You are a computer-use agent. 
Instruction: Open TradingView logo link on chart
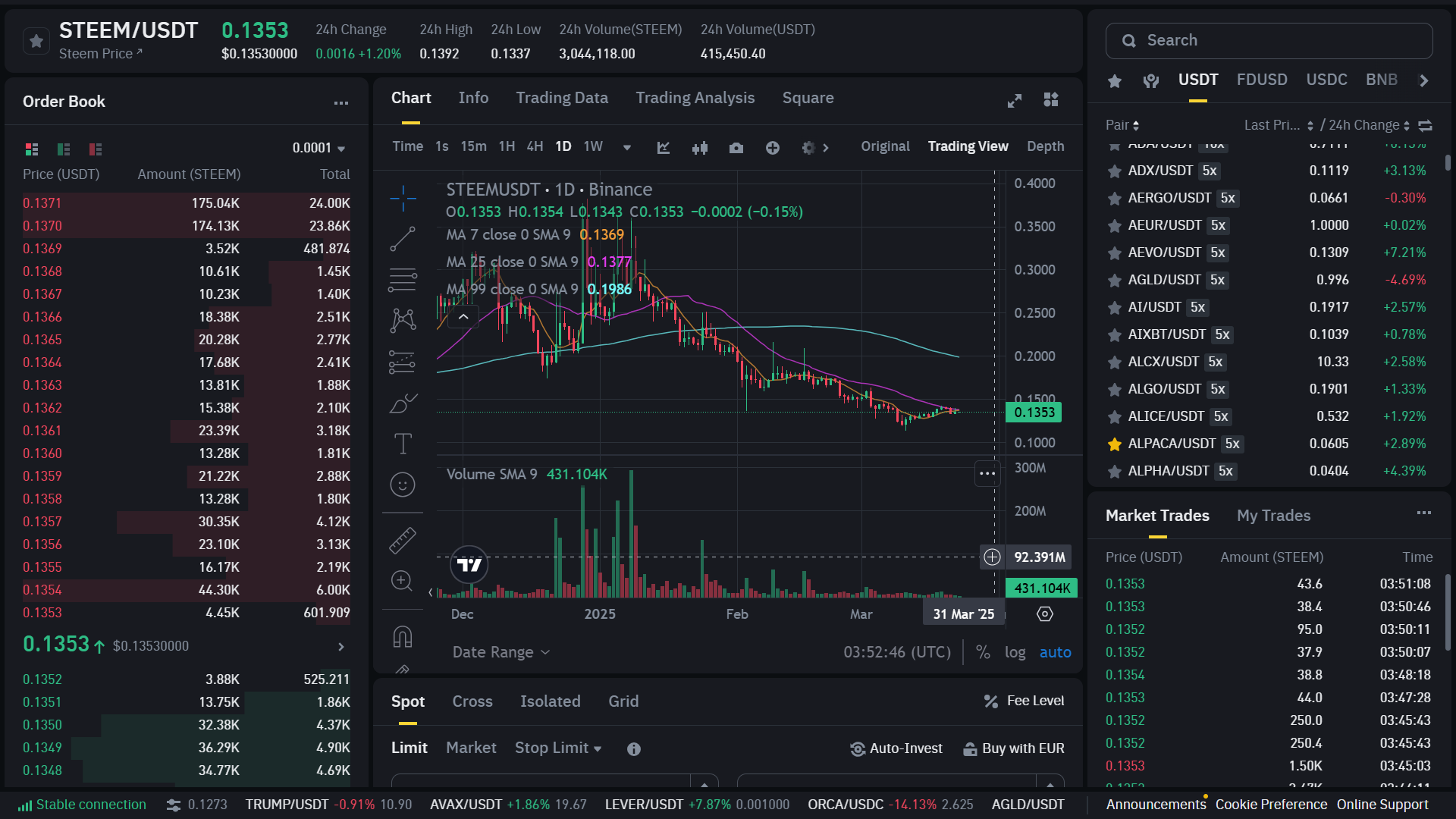pyautogui.click(x=469, y=565)
